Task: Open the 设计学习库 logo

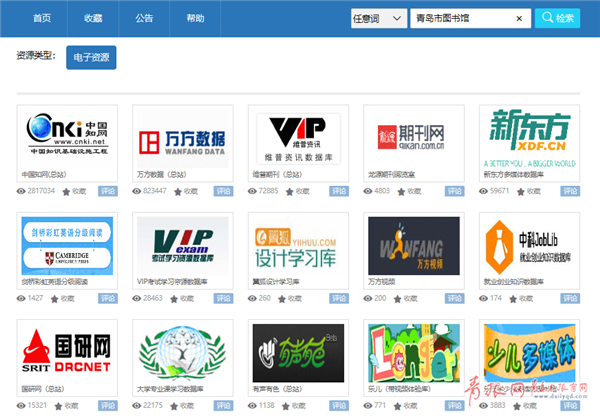Action: pos(299,245)
